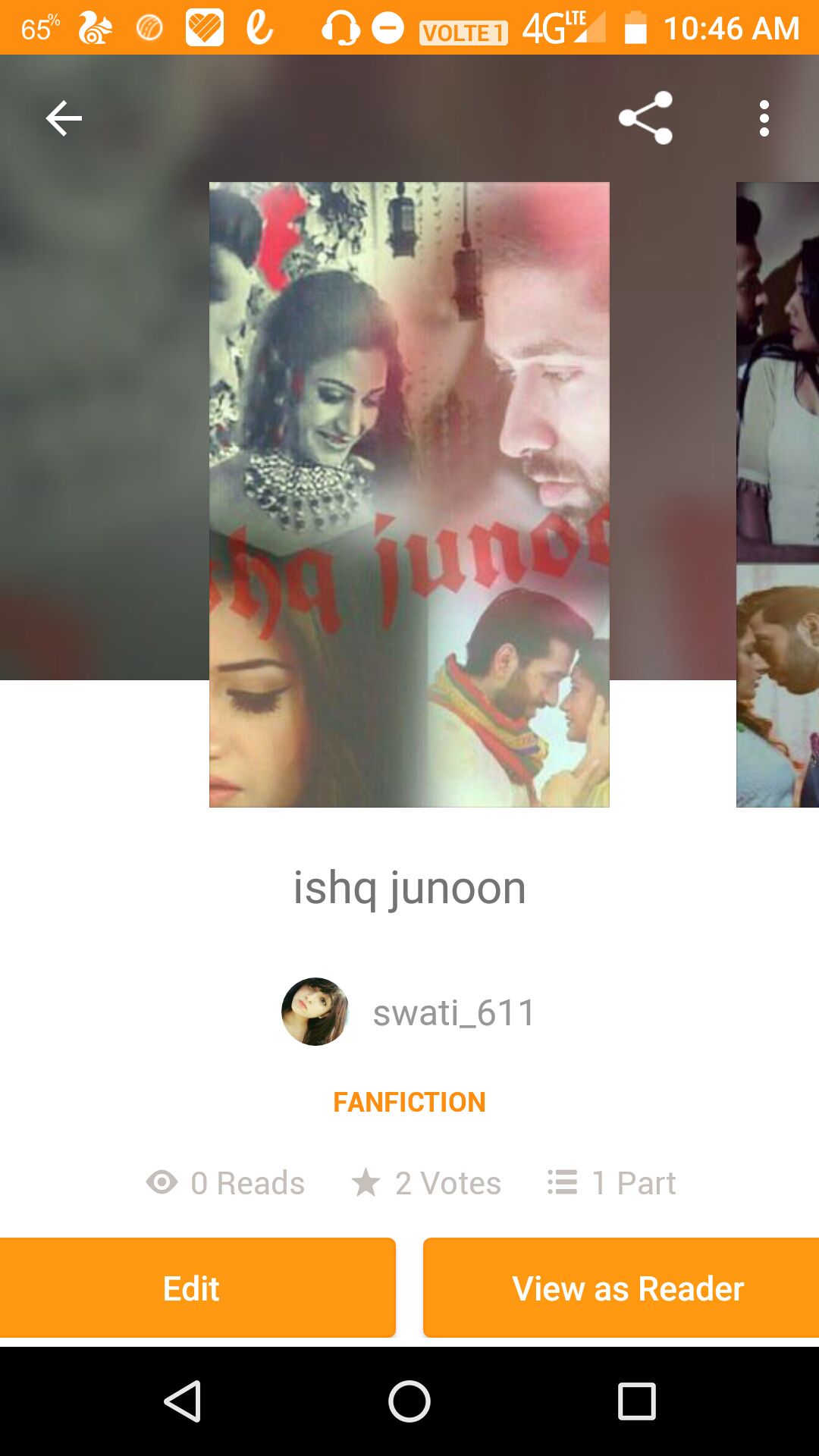Tap the 2 Votes count
Image resolution: width=819 pixels, height=1456 pixels.
447,1182
